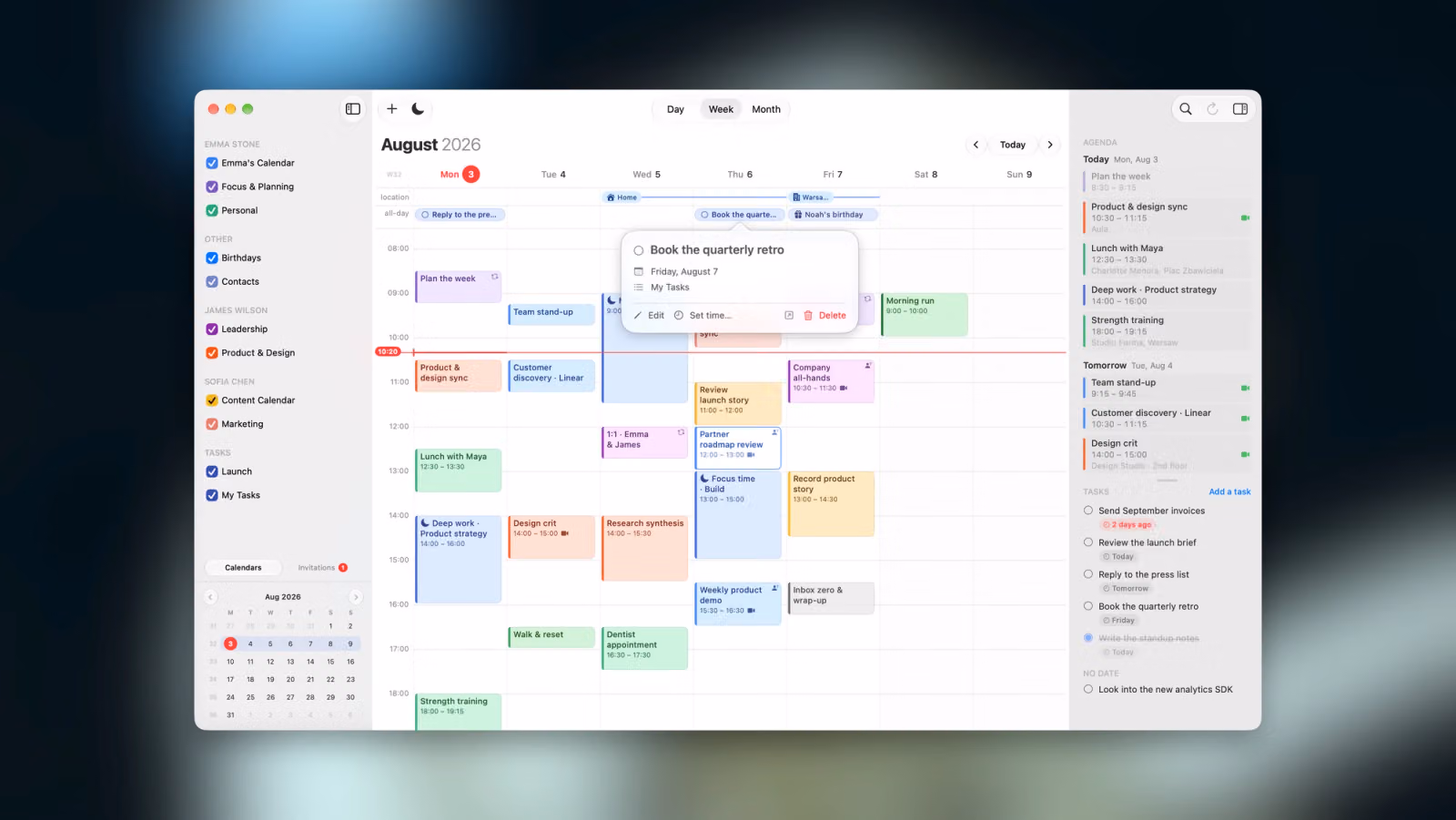The height and width of the screenshot is (820, 1456).
Task: Select August 20 in the mini calendar
Action: pyautogui.click(x=290, y=679)
